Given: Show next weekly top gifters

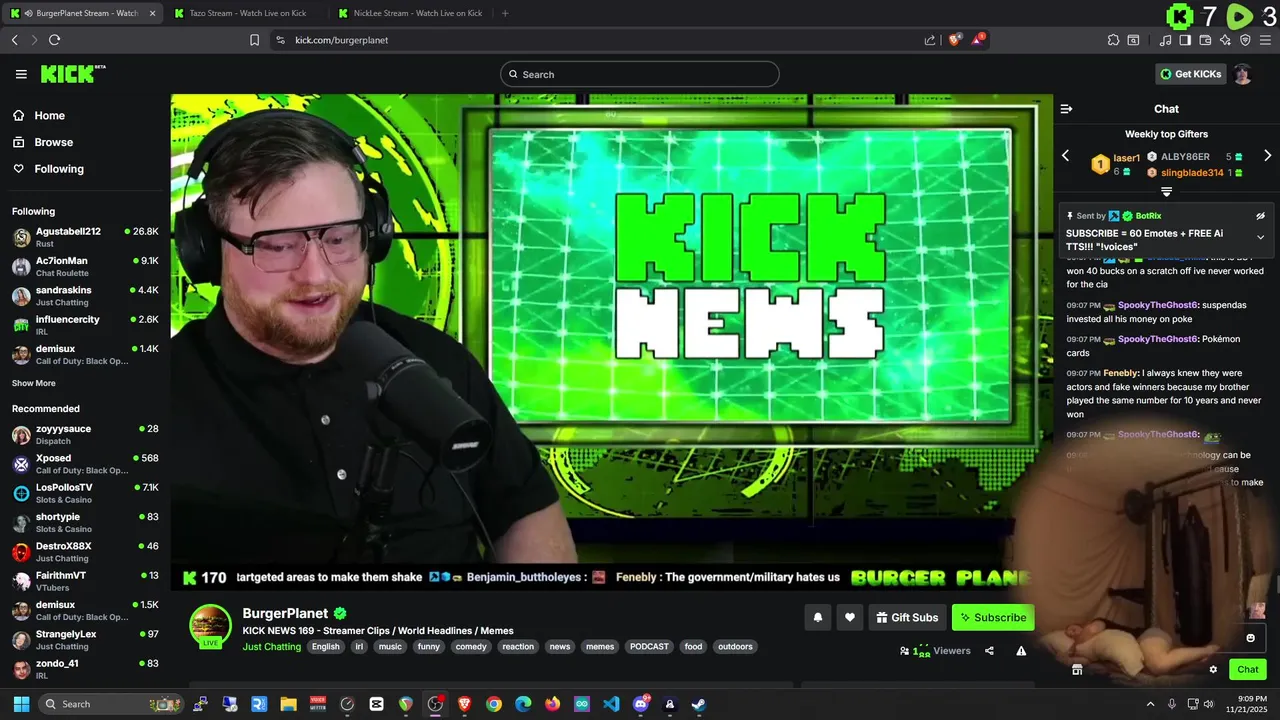Looking at the screenshot, I should [x=1267, y=156].
